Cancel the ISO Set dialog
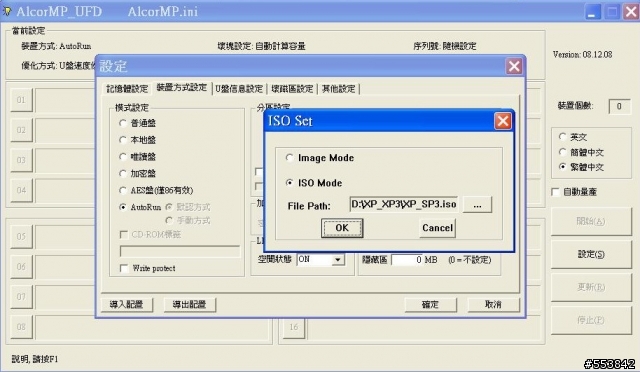 [x=437, y=228]
